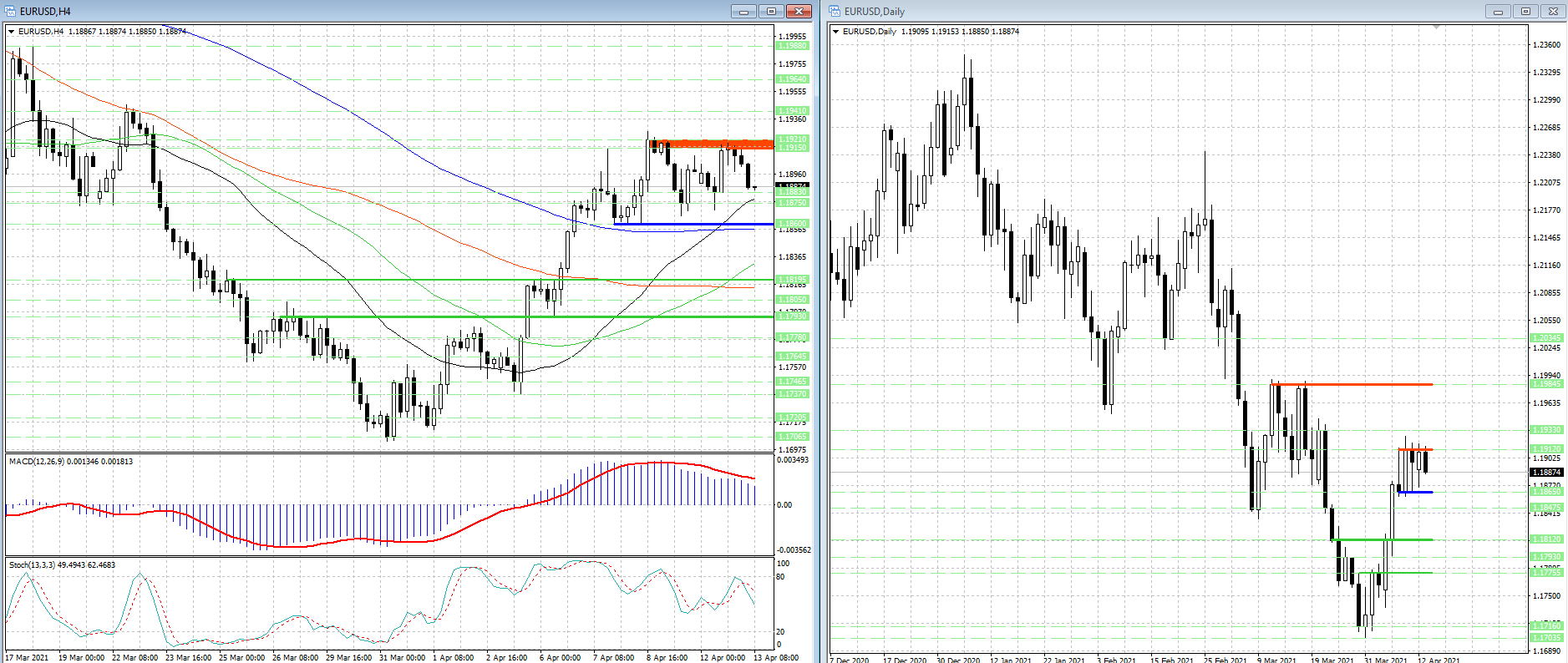Select the Daily green line at 1.17755

click(x=1396, y=573)
